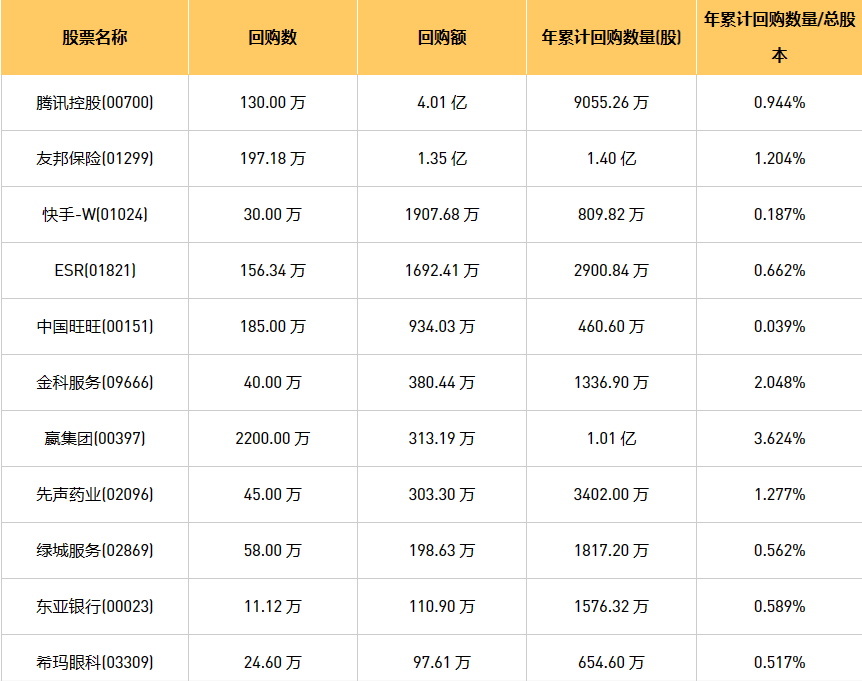The height and width of the screenshot is (681, 862).
Task: Click the 年累计回购数量/总股本 column header
Action: coord(779,36)
